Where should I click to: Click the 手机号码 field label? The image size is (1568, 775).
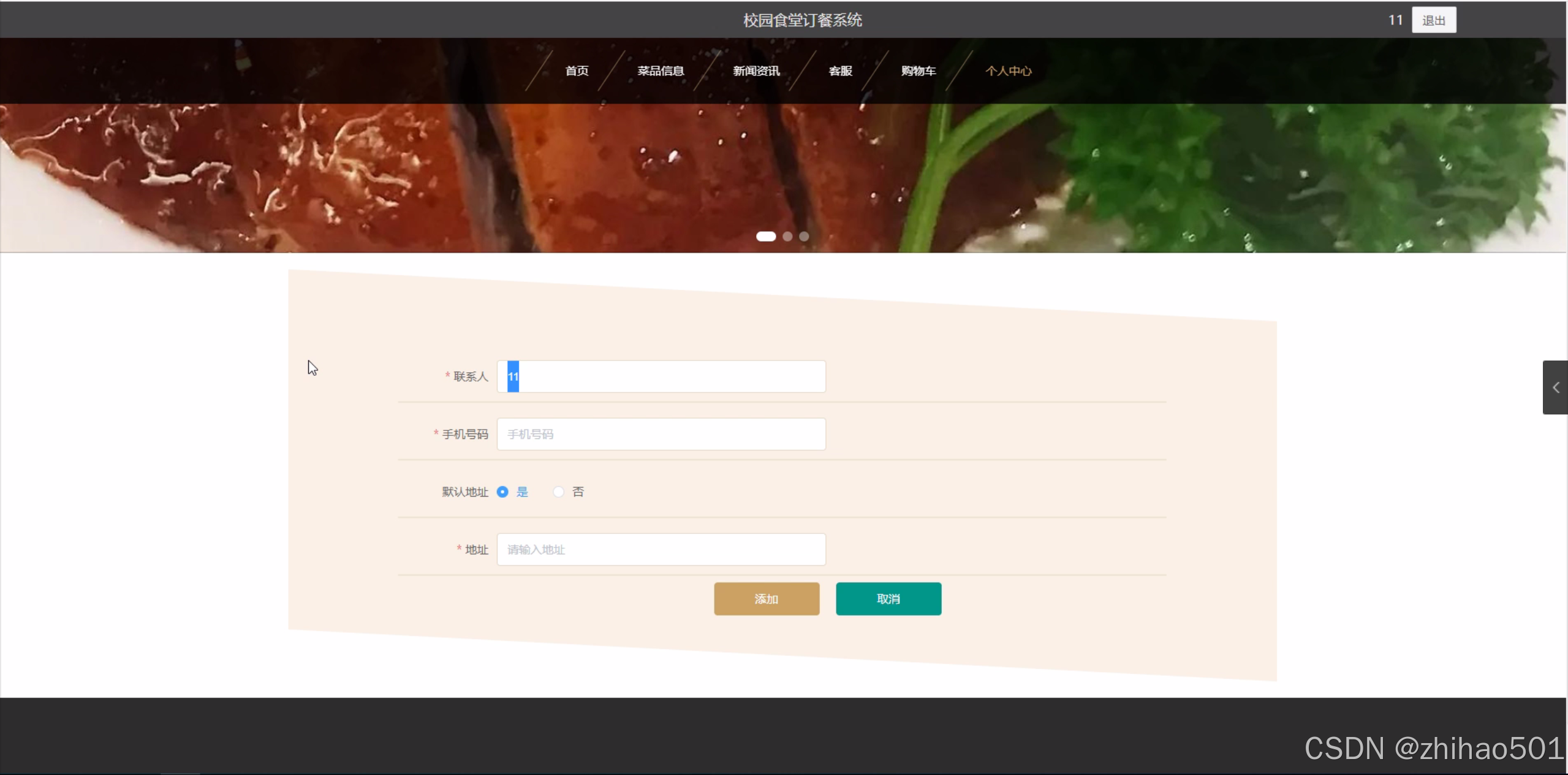coord(465,434)
